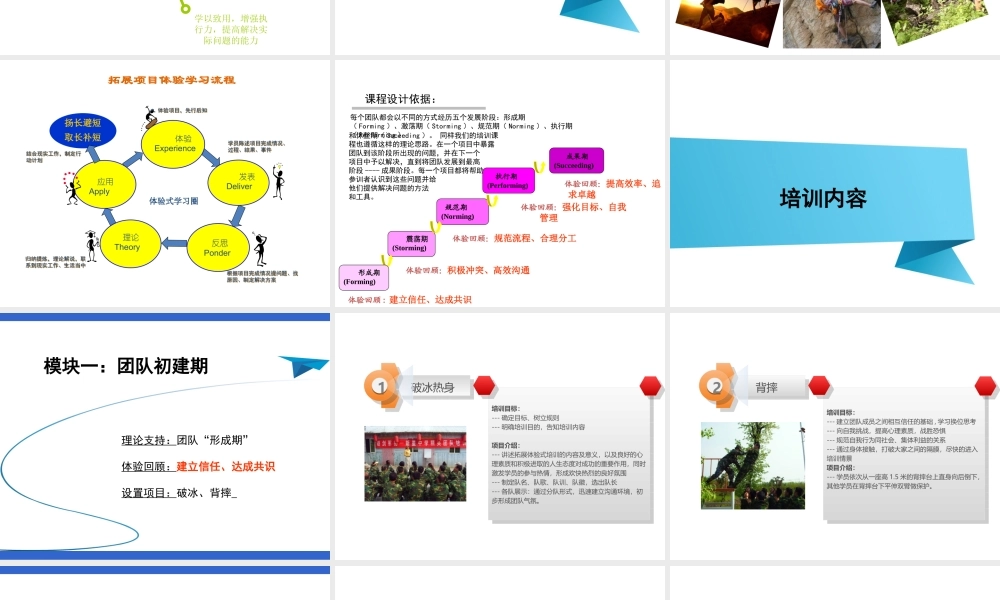1000x600 pixels.
Task: Click the ice-breaking group photo
Action: [x=415, y=464]
